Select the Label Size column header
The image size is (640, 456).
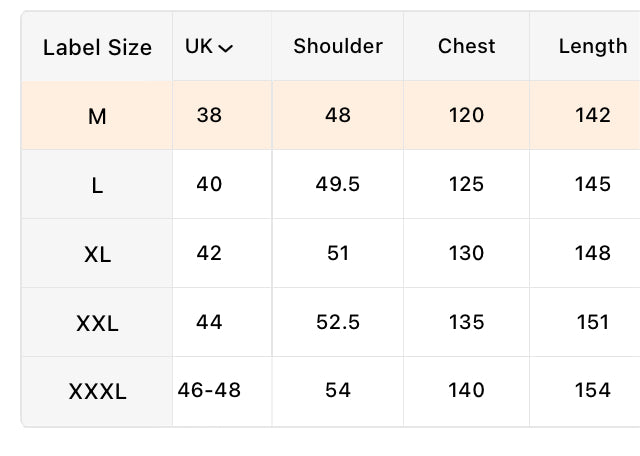[97, 47]
